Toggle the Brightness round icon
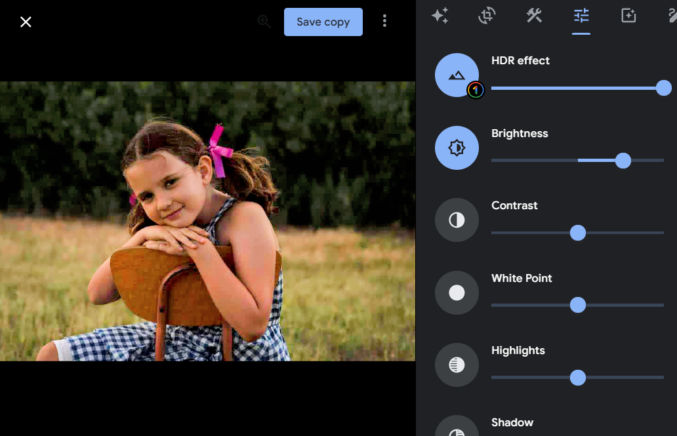677x436 pixels. pyautogui.click(x=456, y=148)
